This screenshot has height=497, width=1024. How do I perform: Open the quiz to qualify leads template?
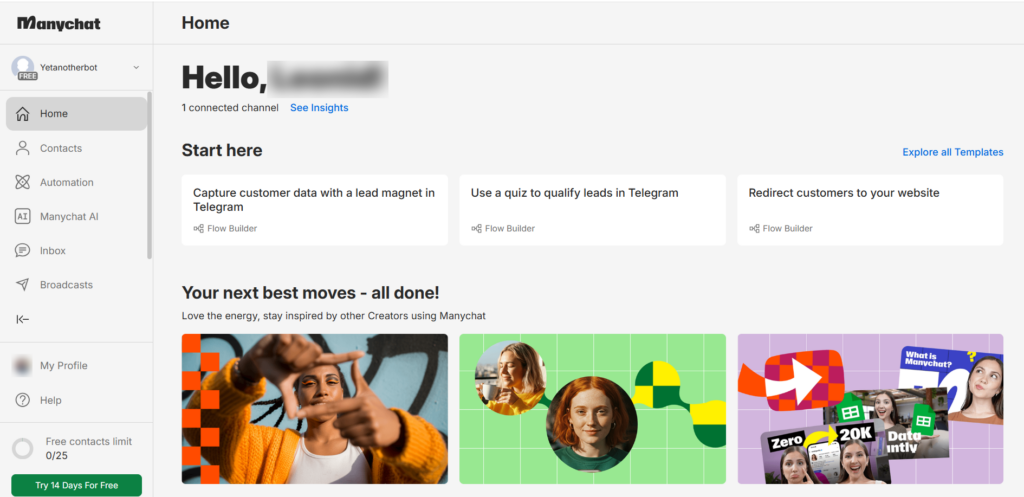point(592,210)
